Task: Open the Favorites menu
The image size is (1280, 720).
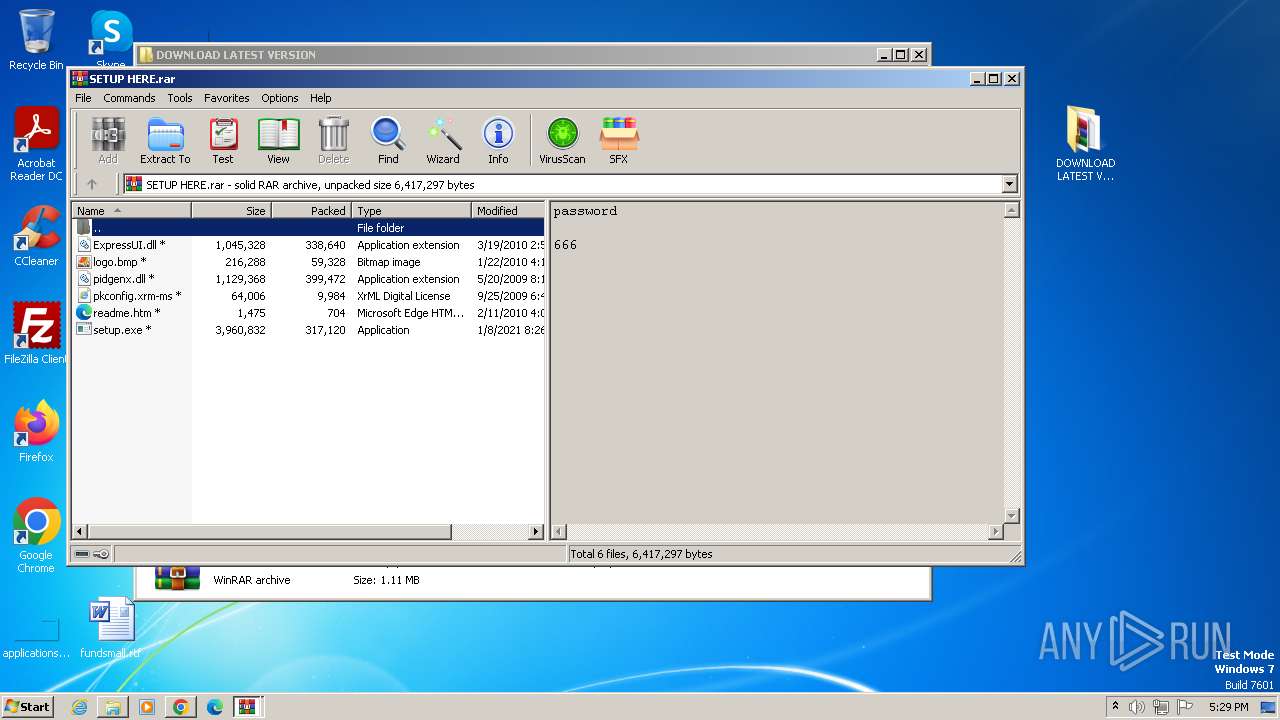Action: (227, 98)
